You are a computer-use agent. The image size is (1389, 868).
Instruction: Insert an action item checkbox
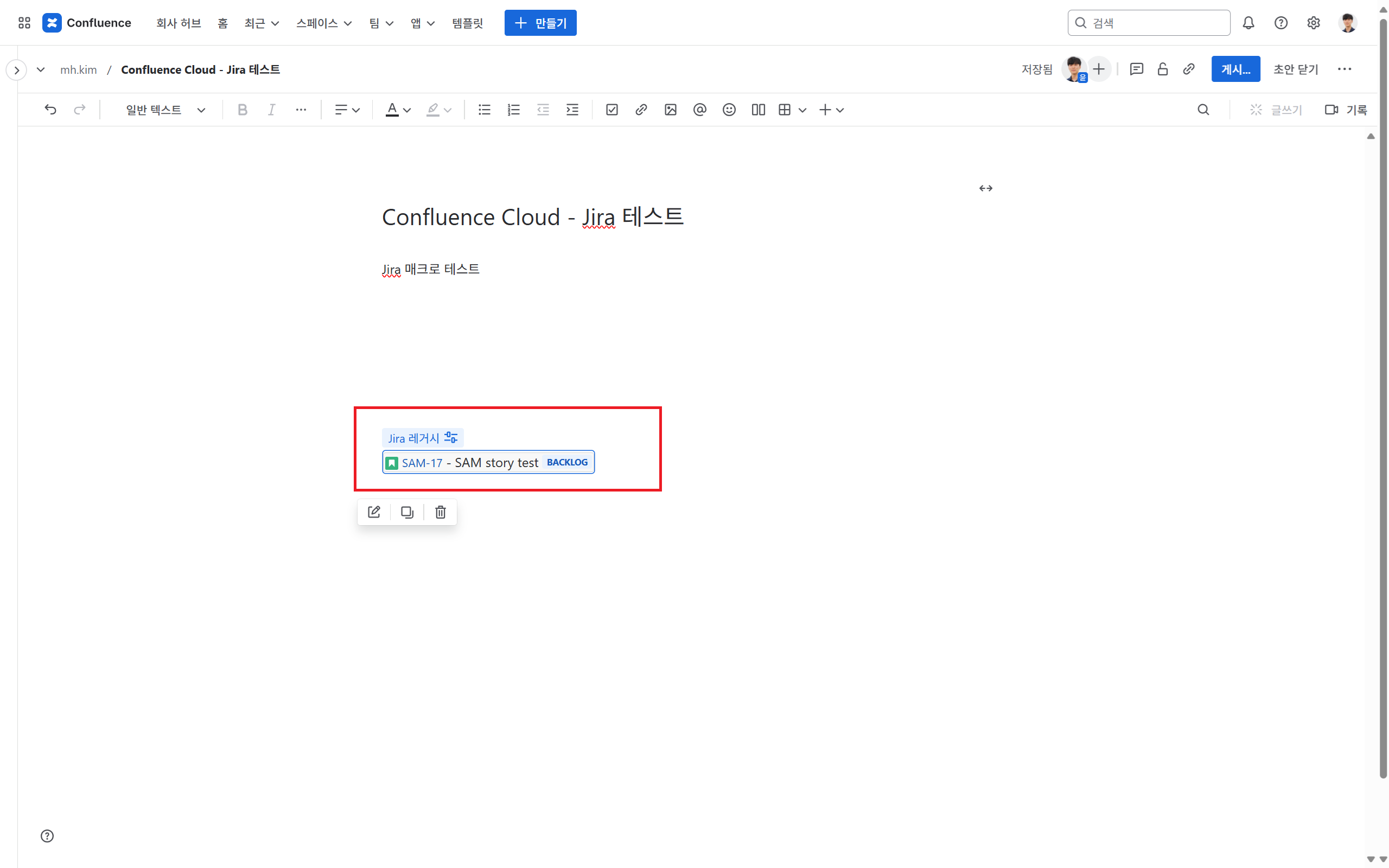612,110
